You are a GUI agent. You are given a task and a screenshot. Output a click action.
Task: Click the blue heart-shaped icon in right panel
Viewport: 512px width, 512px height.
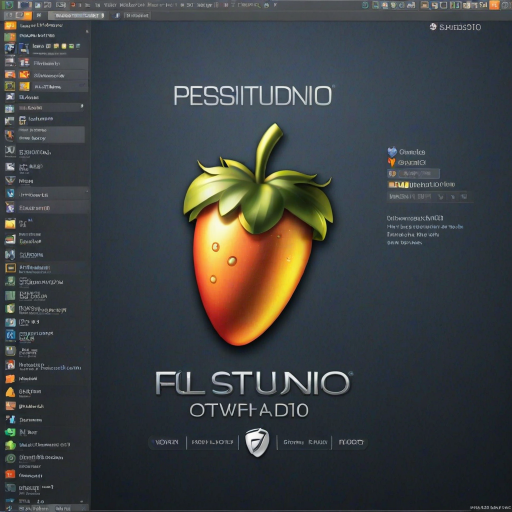[392, 152]
